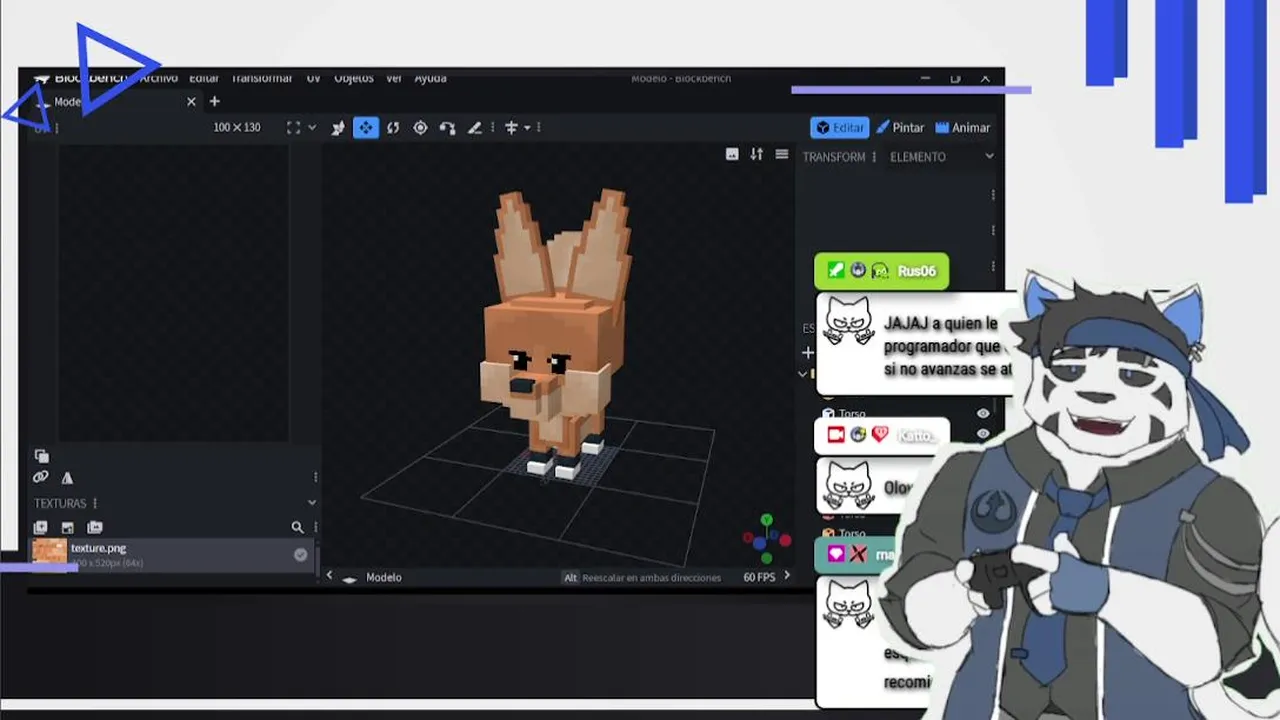This screenshot has width=1280, height=720.
Task: Click the mirror triangle icon in UV panel
Action: [67, 478]
